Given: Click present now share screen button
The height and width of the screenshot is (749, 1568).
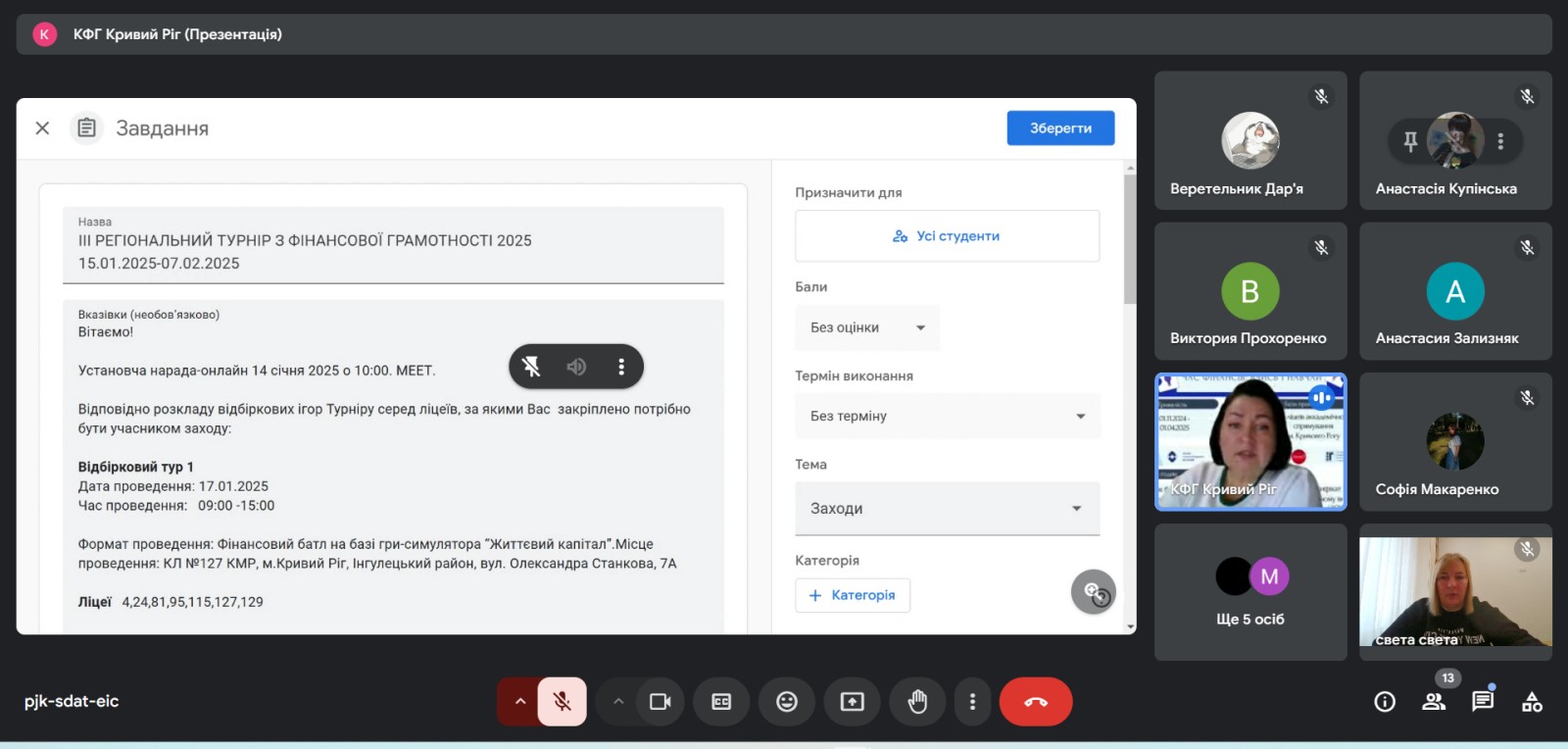Looking at the screenshot, I should [853, 702].
